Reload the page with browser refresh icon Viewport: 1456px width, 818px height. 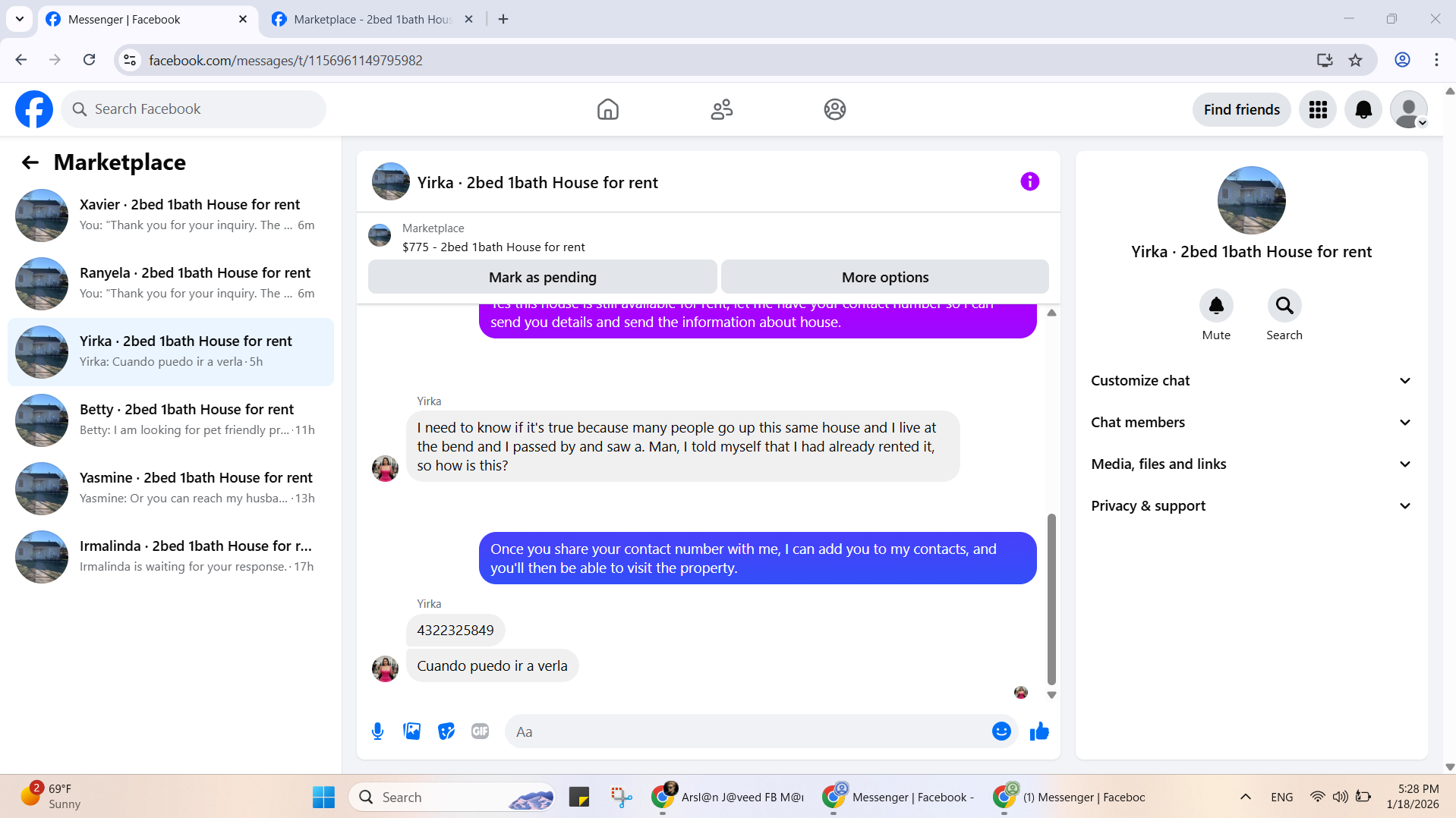click(x=89, y=60)
